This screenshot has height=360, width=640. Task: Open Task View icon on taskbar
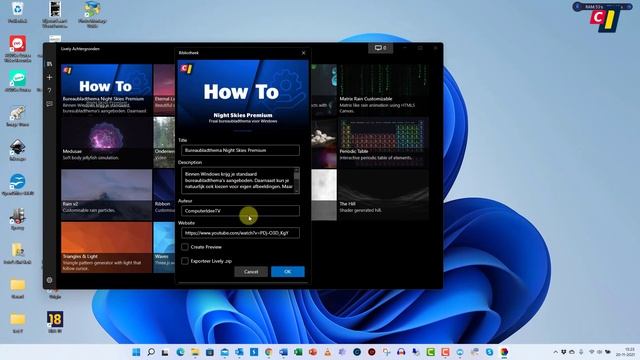[165, 352]
